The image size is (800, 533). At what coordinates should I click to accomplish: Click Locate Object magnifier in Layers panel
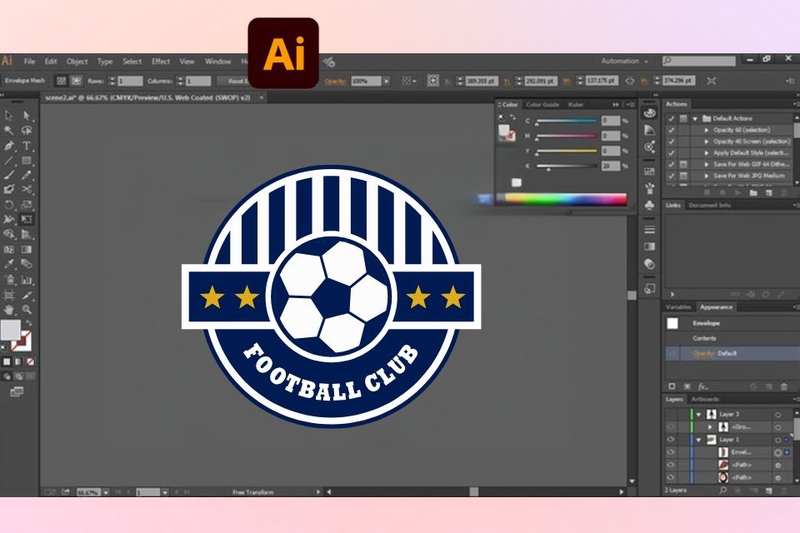(x=723, y=490)
